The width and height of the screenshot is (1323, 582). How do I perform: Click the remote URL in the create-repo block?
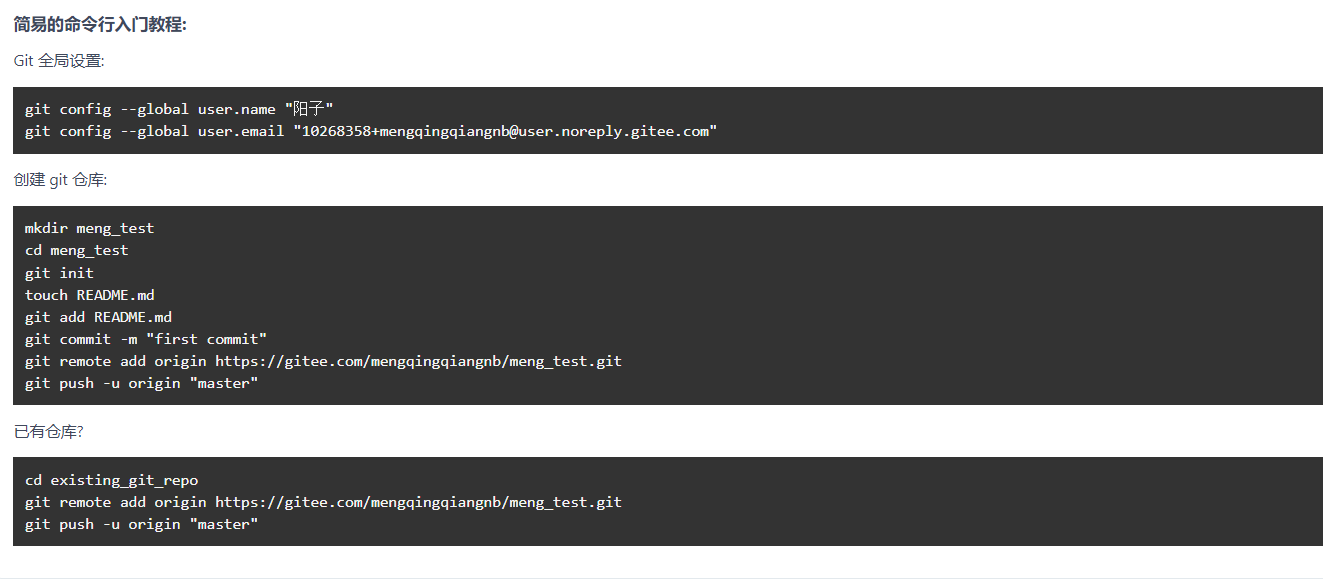pos(418,361)
